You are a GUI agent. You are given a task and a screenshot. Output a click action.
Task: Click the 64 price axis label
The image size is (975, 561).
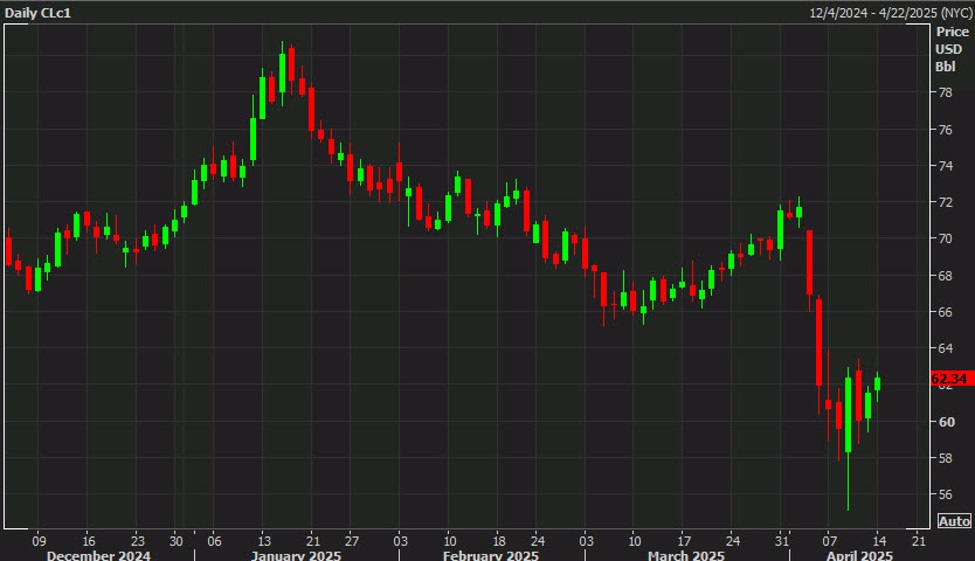(x=944, y=349)
